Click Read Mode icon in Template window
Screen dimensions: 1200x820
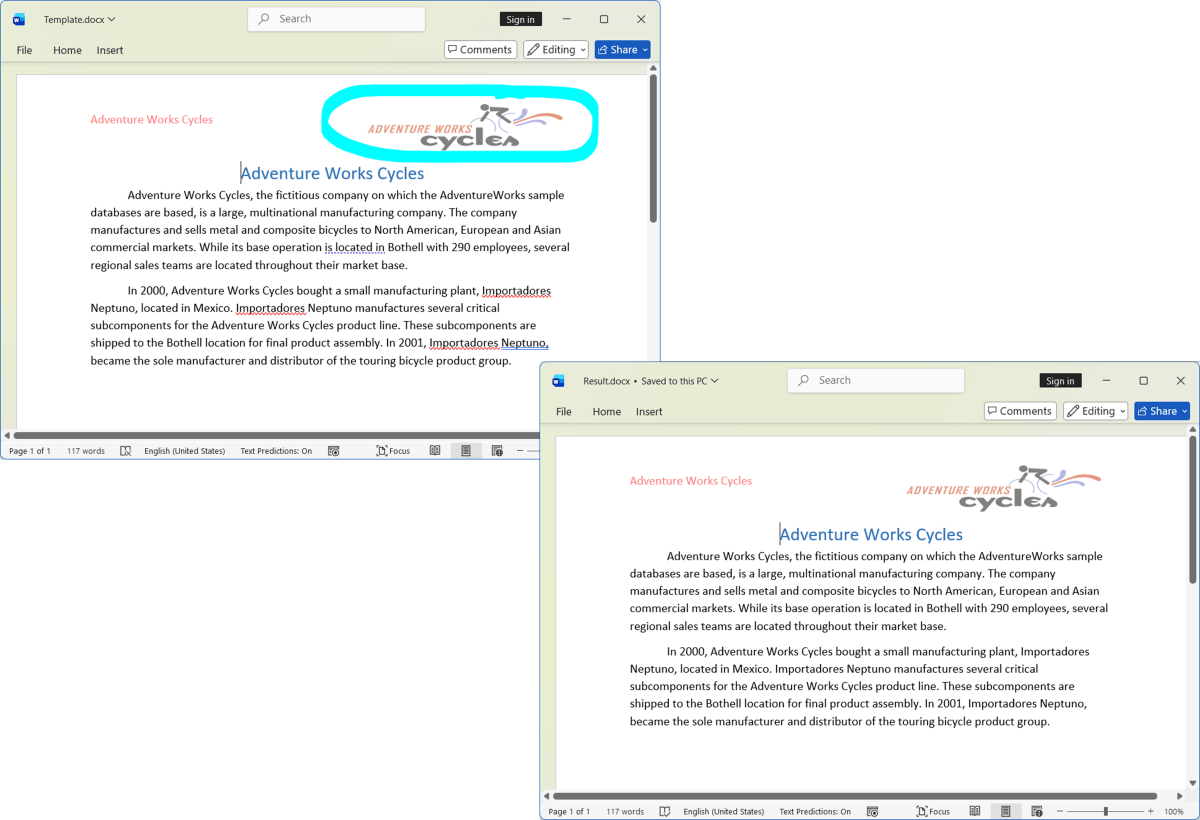435,451
